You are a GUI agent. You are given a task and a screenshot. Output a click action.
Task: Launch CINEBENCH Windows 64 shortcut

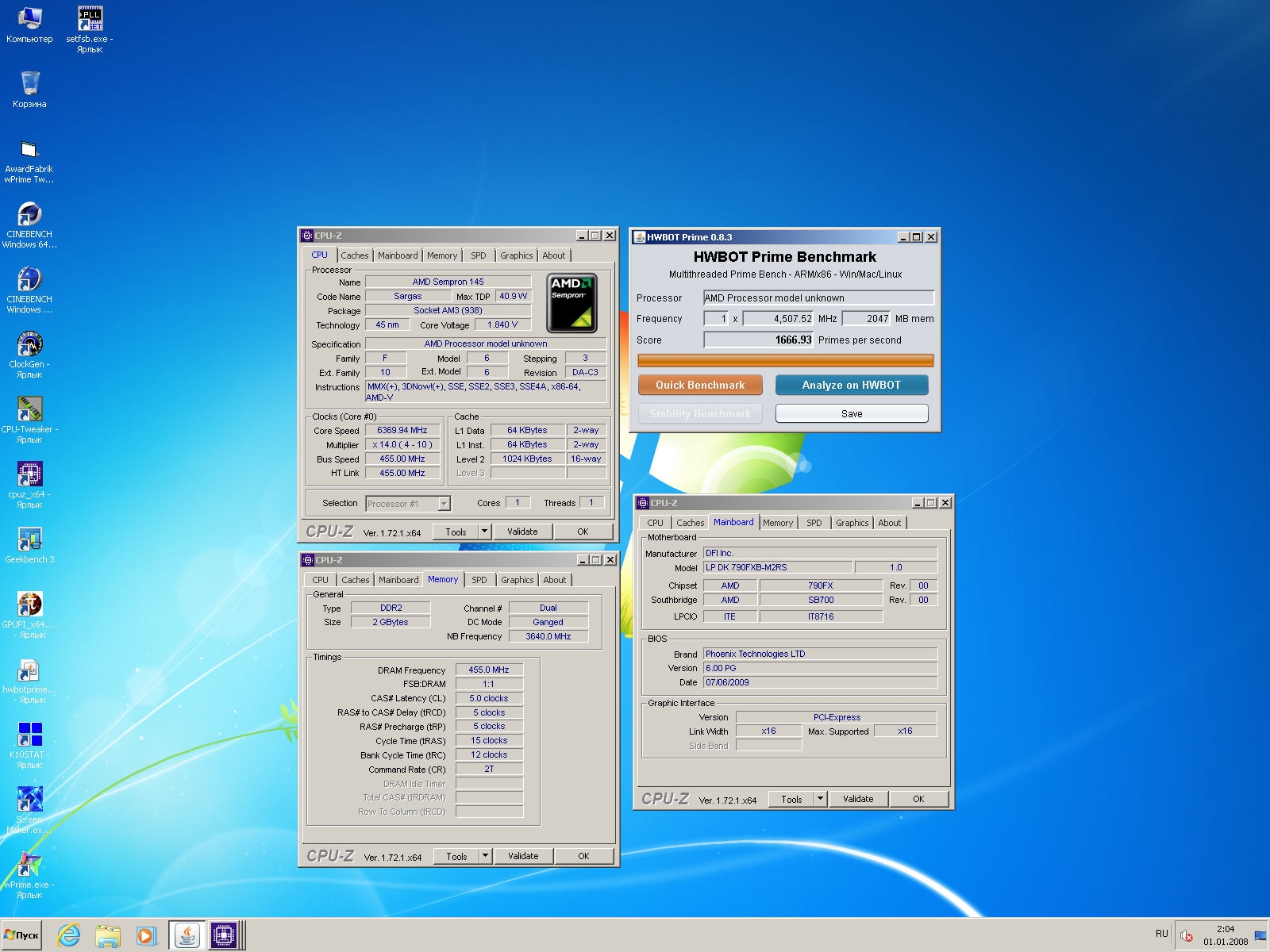(29, 225)
